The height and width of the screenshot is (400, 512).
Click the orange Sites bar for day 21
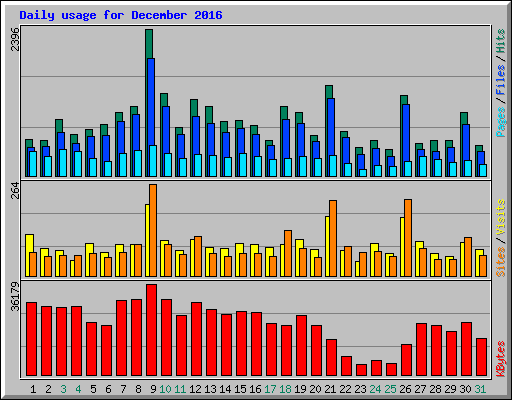[x=333, y=238]
